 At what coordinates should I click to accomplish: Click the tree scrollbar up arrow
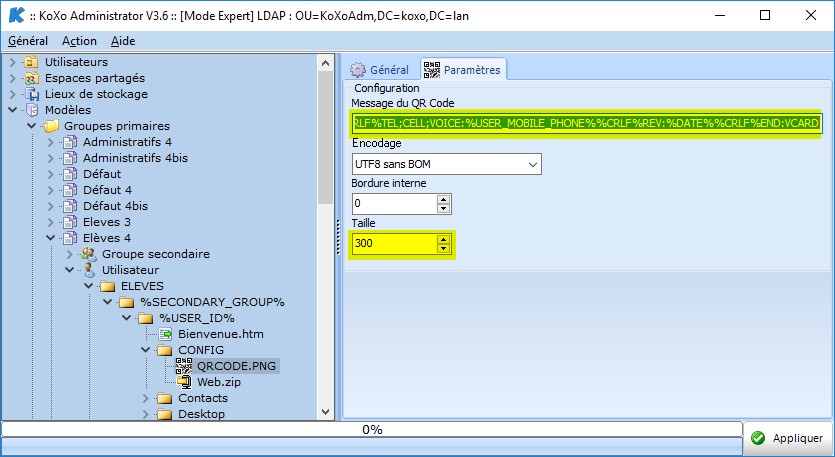click(x=325, y=63)
